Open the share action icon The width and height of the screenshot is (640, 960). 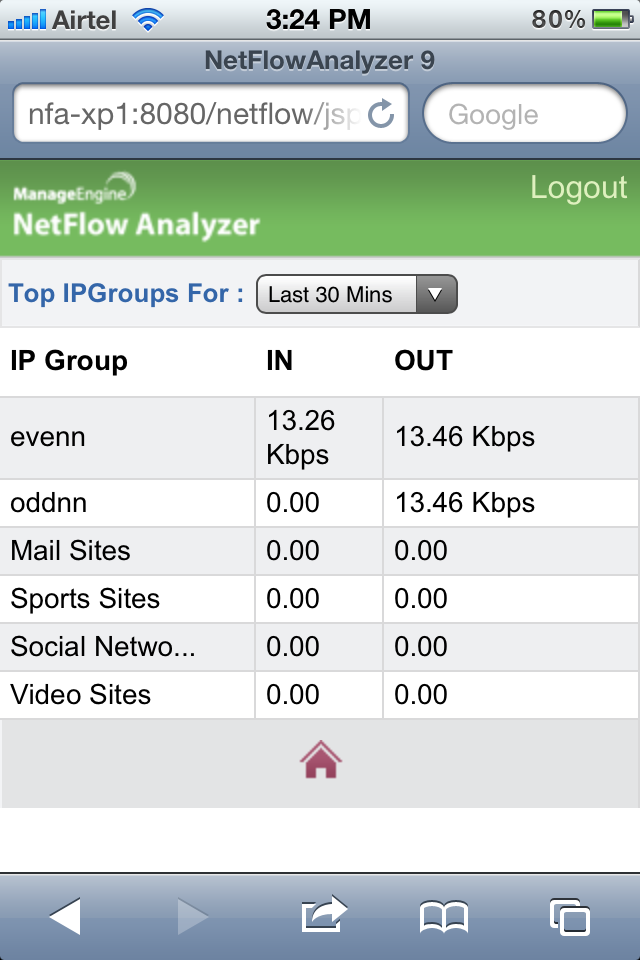[x=324, y=915]
